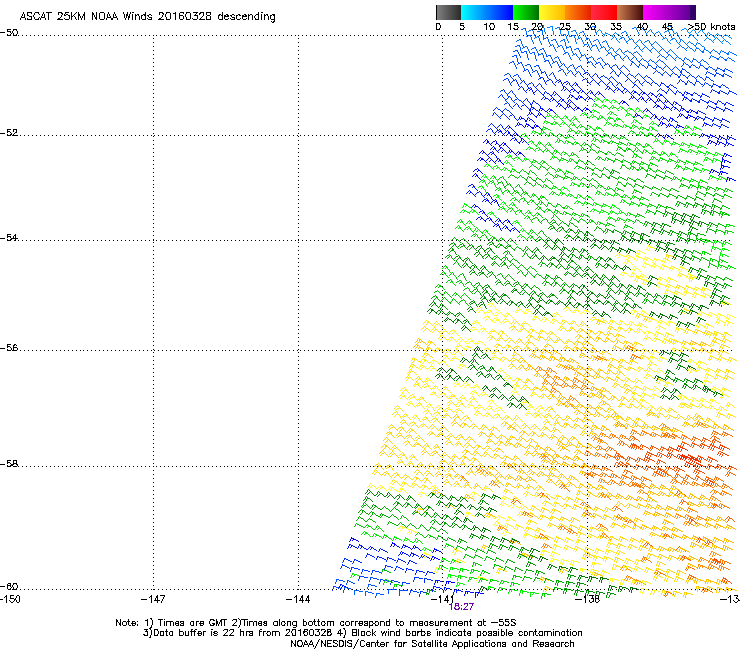Click the '45' label under the color bar
The width and height of the screenshot is (740, 650).
(667, 27)
